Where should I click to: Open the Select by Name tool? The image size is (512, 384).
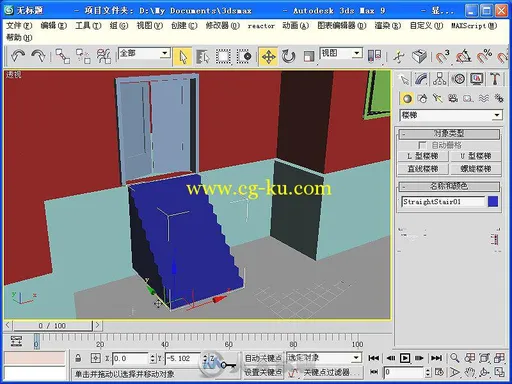point(203,56)
